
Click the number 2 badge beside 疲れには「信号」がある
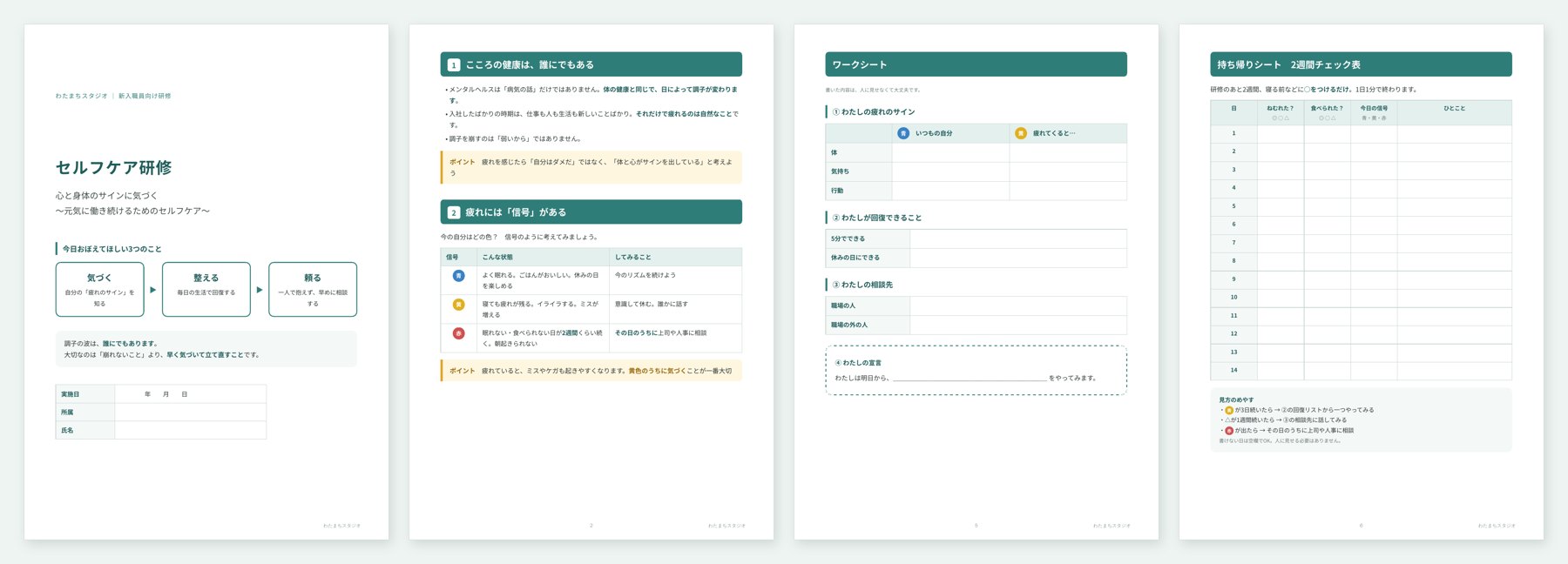[454, 212]
